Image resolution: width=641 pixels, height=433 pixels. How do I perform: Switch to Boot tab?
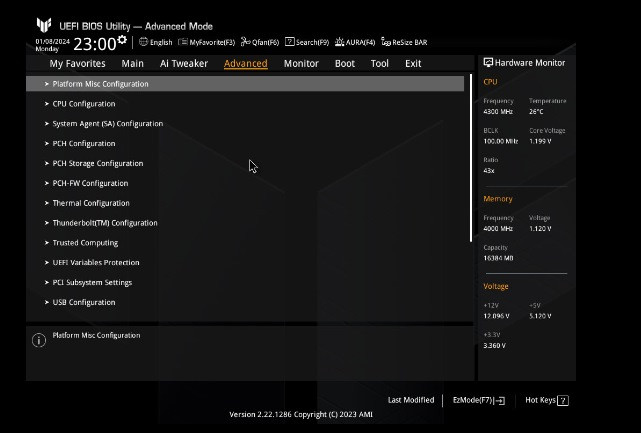[x=345, y=63]
